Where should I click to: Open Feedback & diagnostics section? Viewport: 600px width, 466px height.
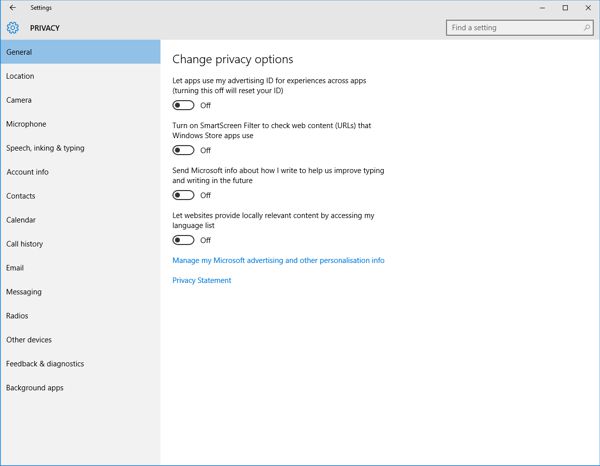pos(45,364)
